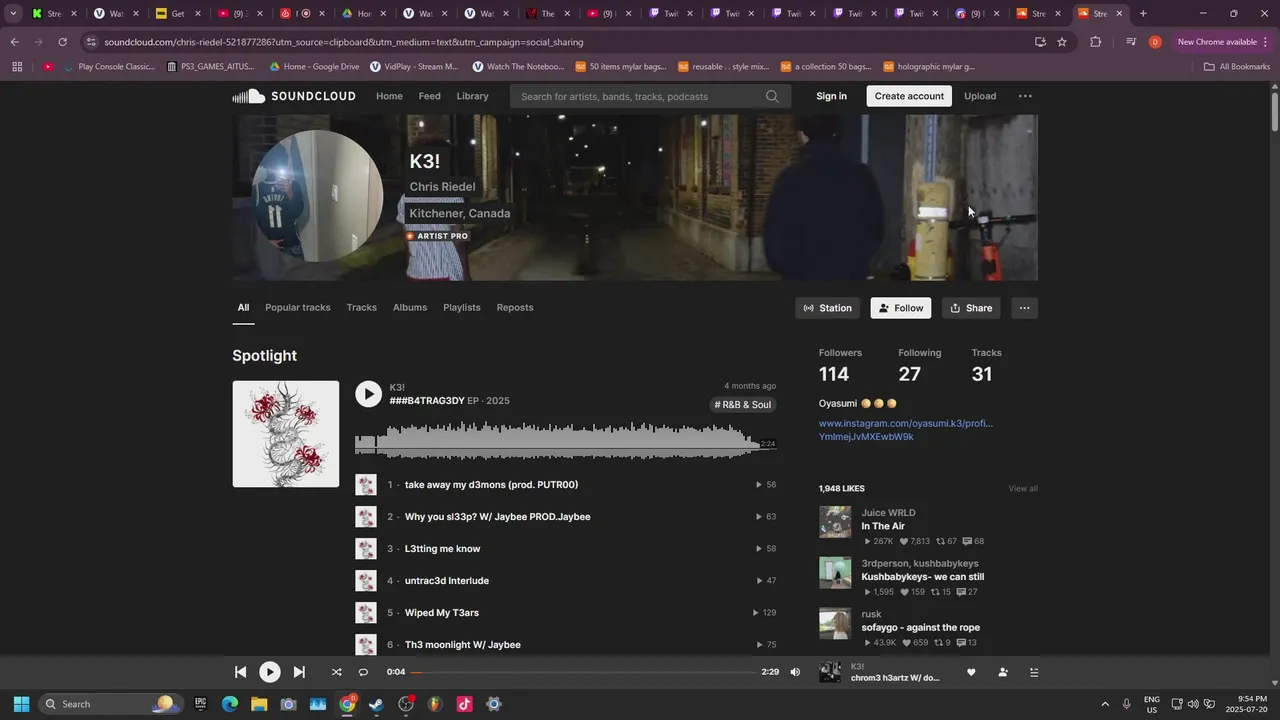Click the search magnifier icon
Viewport: 1280px width, 720px height.
[772, 96]
